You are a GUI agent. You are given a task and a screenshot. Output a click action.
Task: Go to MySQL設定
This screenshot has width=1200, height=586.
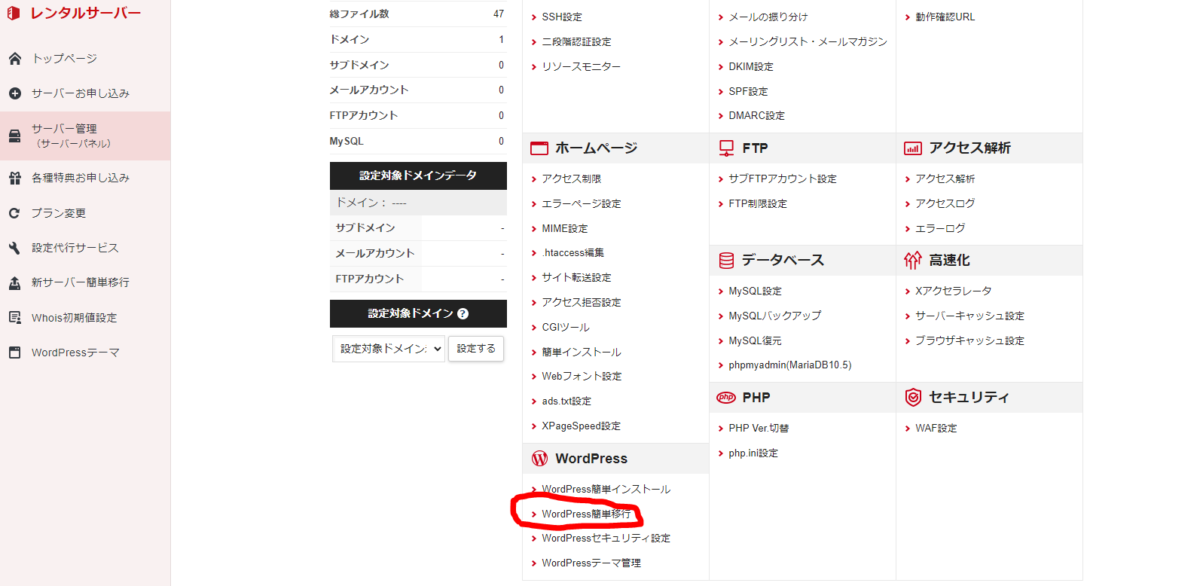755,291
